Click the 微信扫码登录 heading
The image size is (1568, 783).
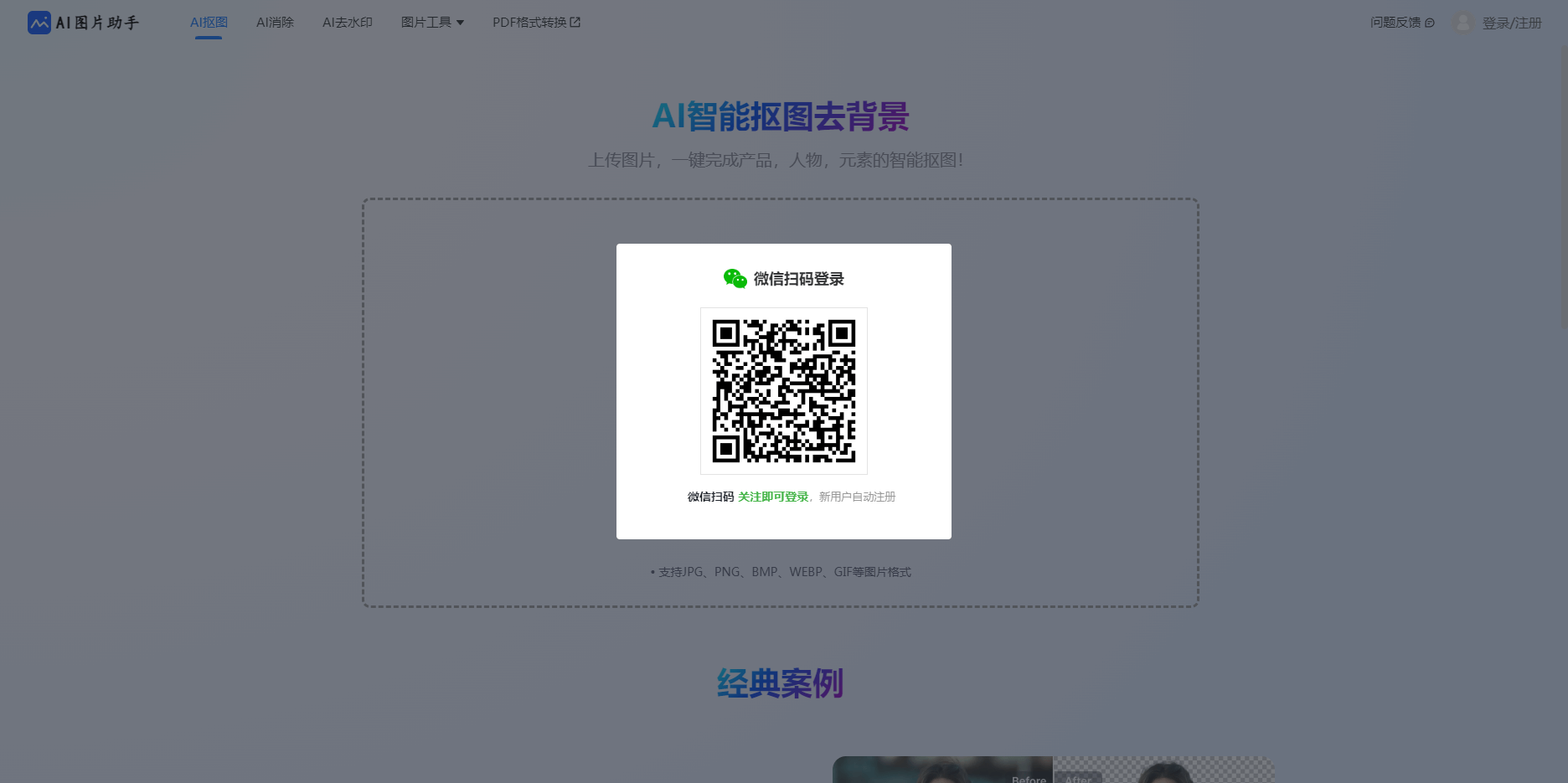click(799, 279)
